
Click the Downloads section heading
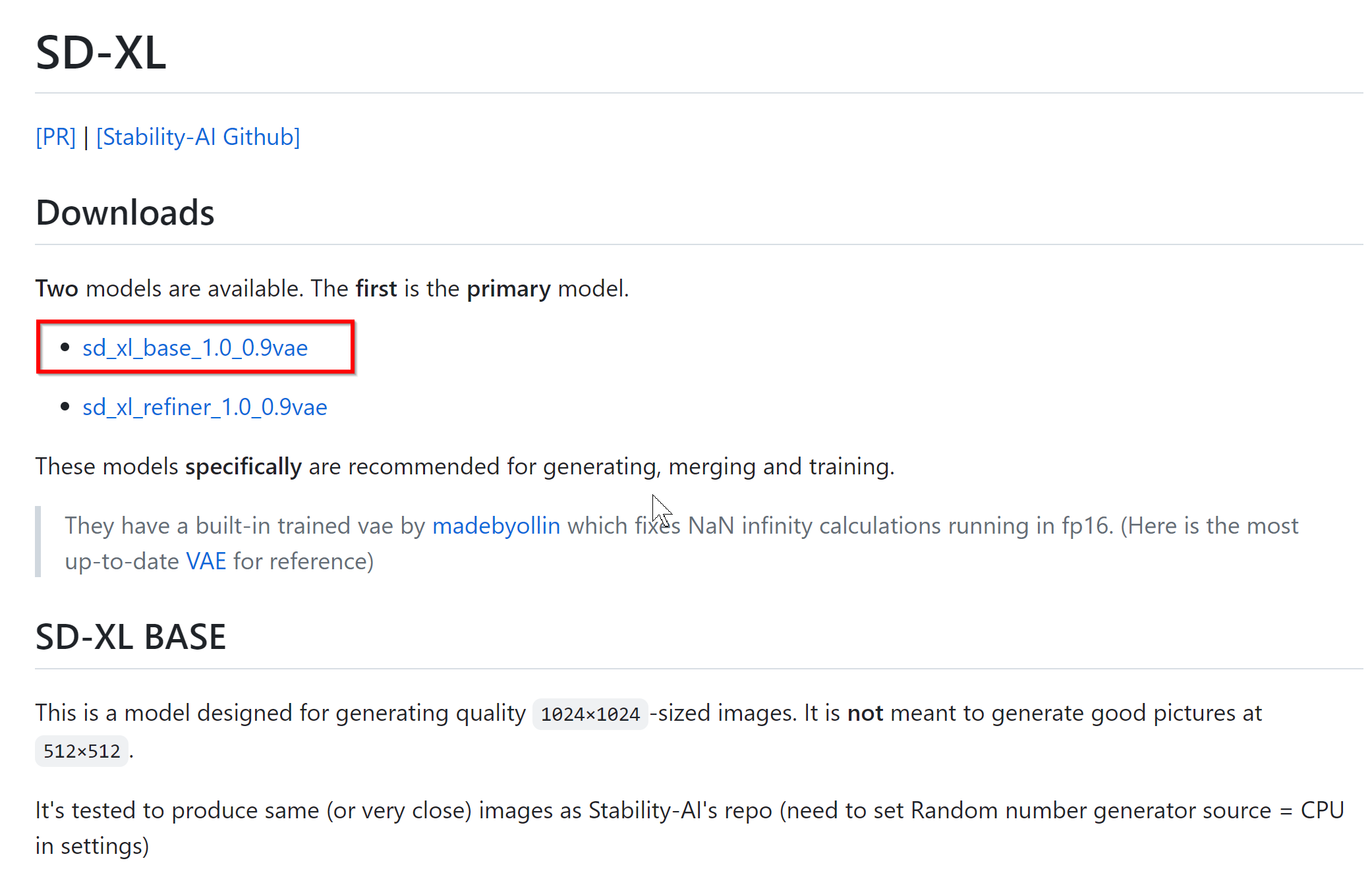[125, 212]
